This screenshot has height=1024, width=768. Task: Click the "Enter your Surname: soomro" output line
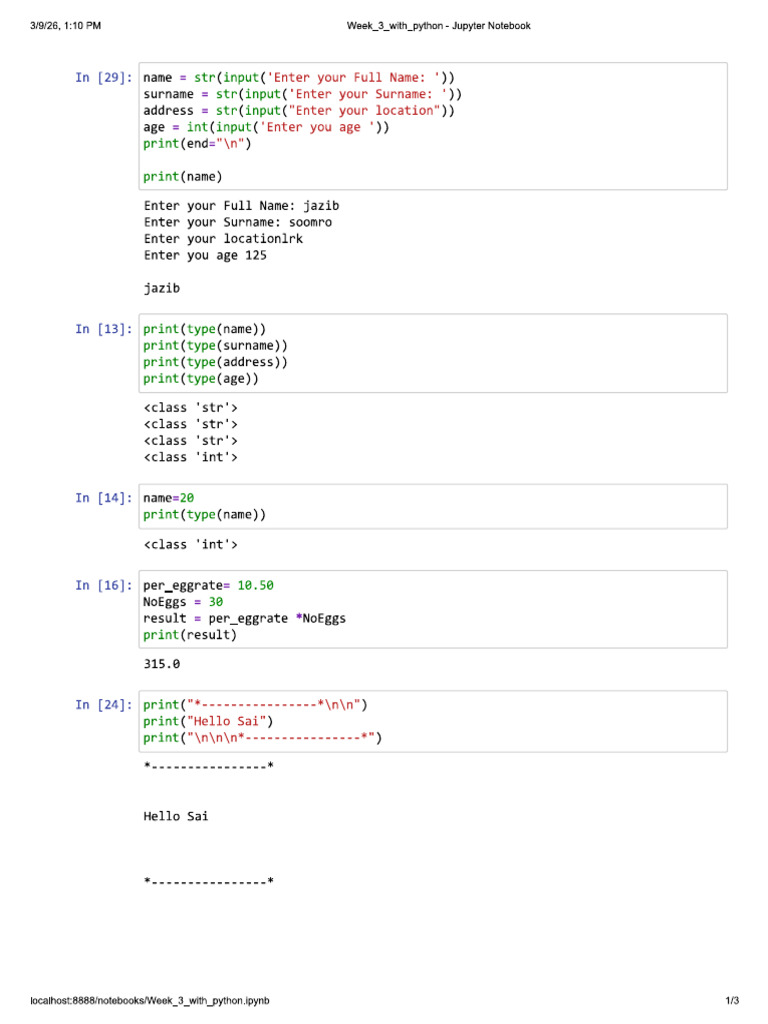pos(238,223)
